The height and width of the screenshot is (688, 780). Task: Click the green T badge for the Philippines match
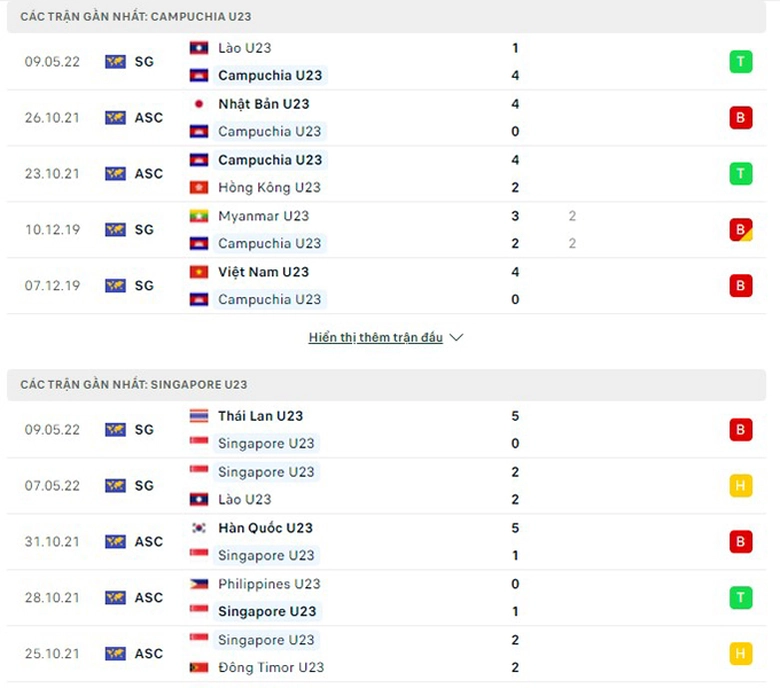click(740, 598)
